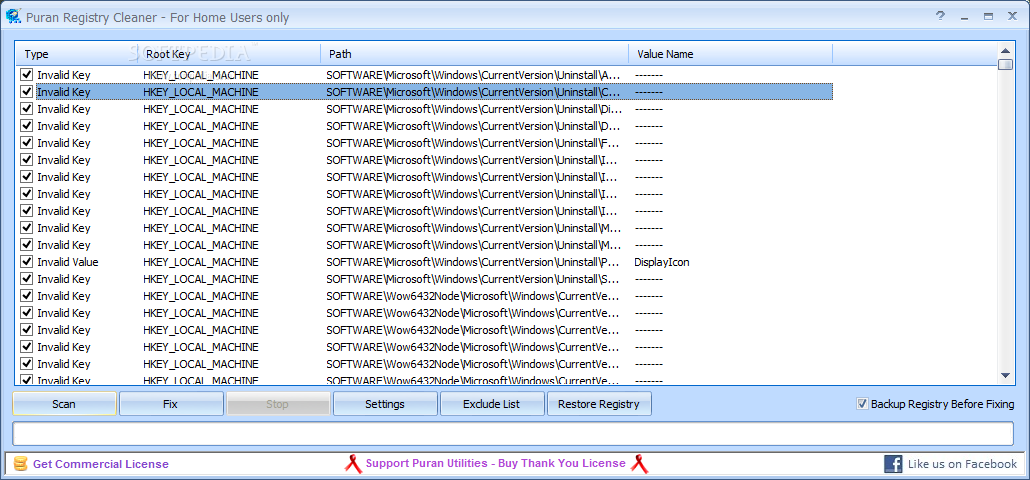Click the path ending Uninstall\F...
Screen dimensions: 1030x480
tap(472, 143)
